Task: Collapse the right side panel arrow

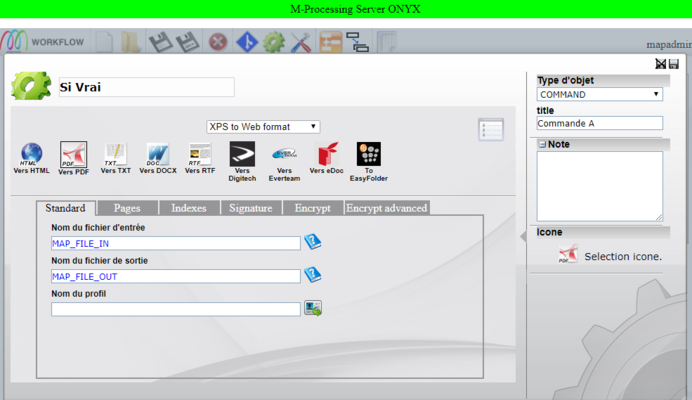Action: 523,237
